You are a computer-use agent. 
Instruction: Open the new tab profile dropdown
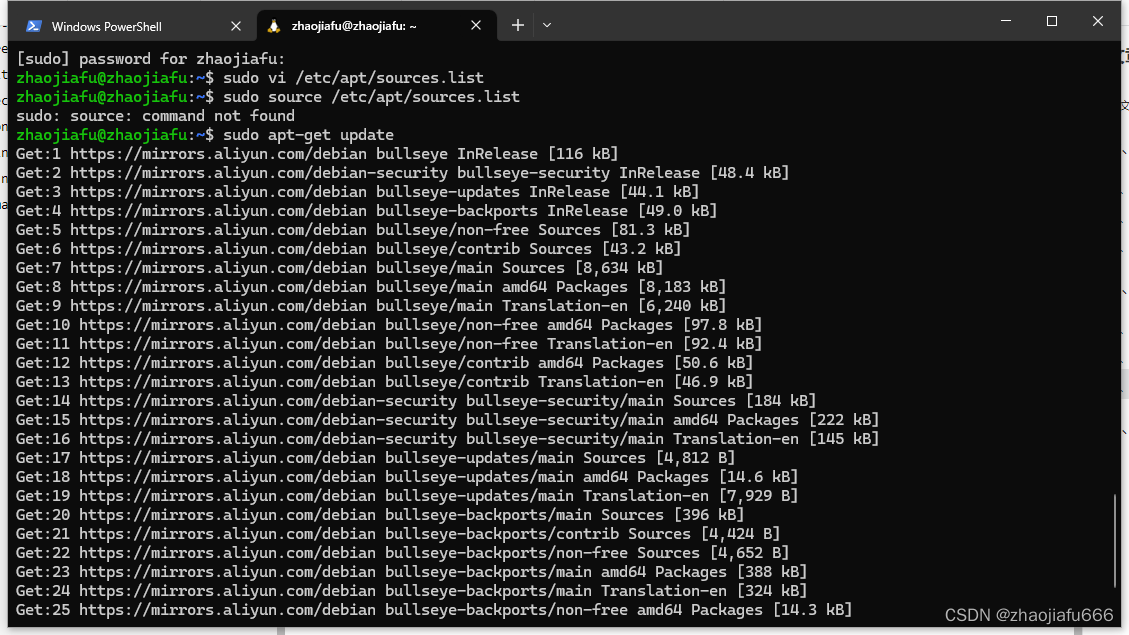[547, 25]
